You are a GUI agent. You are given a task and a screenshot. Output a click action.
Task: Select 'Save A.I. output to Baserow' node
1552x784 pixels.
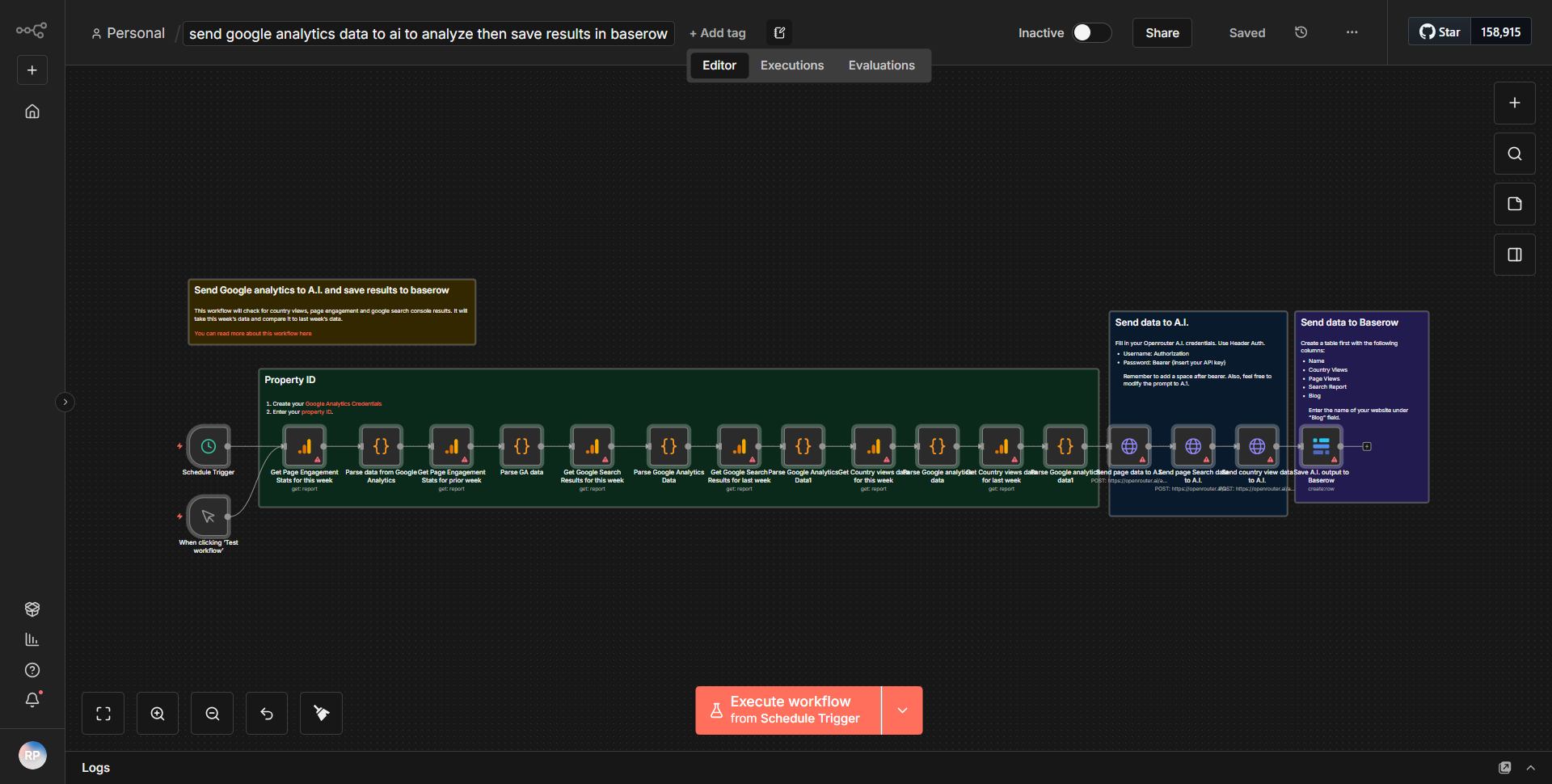coord(1321,446)
